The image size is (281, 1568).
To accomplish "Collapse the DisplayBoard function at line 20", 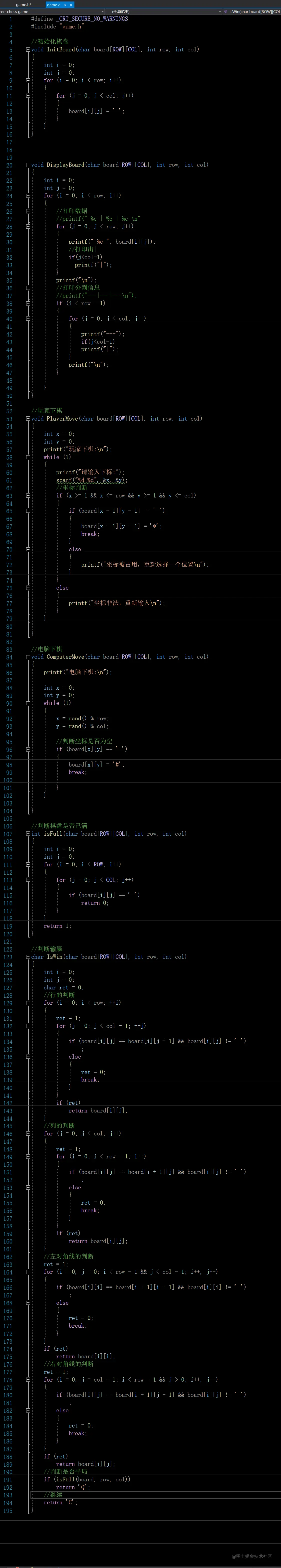I will tap(28, 165).
